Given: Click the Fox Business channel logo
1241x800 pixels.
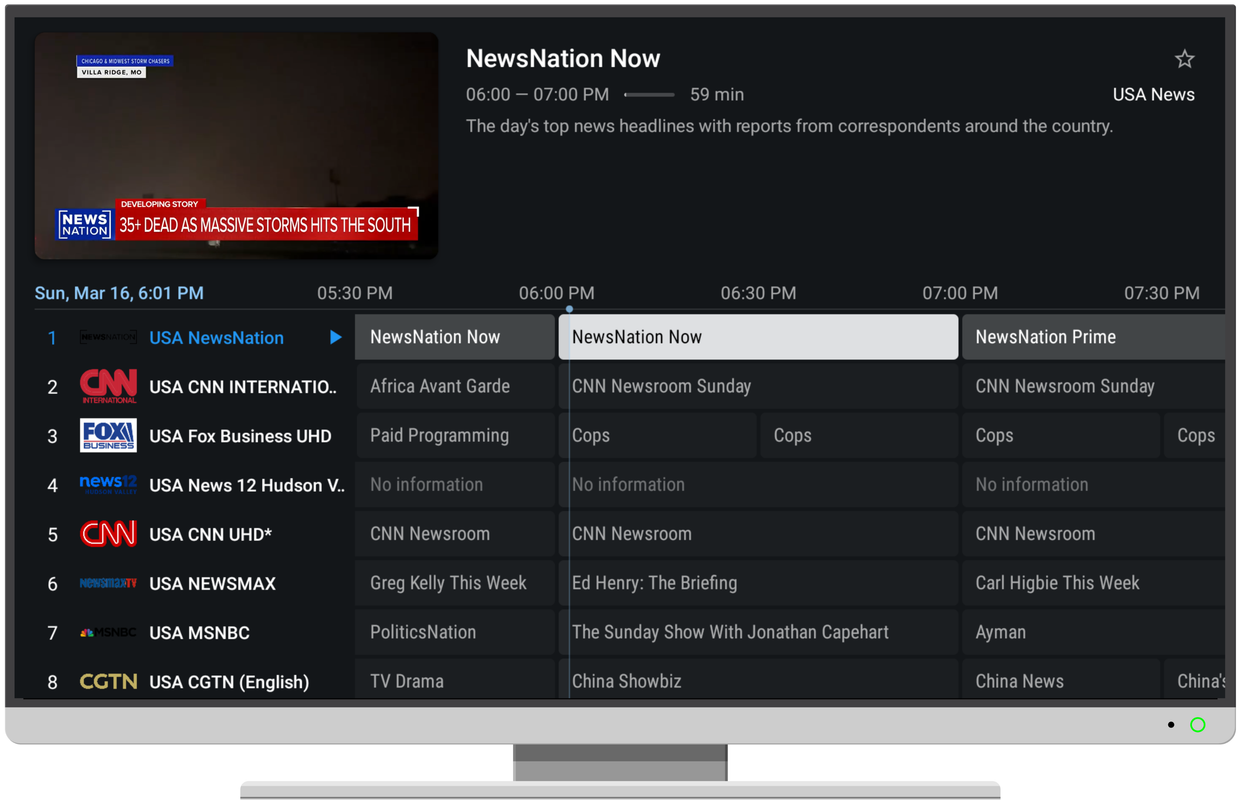Looking at the screenshot, I should tap(108, 435).
